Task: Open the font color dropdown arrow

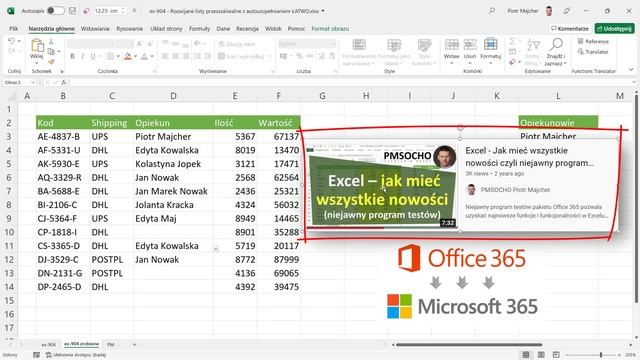Action: 151,56
